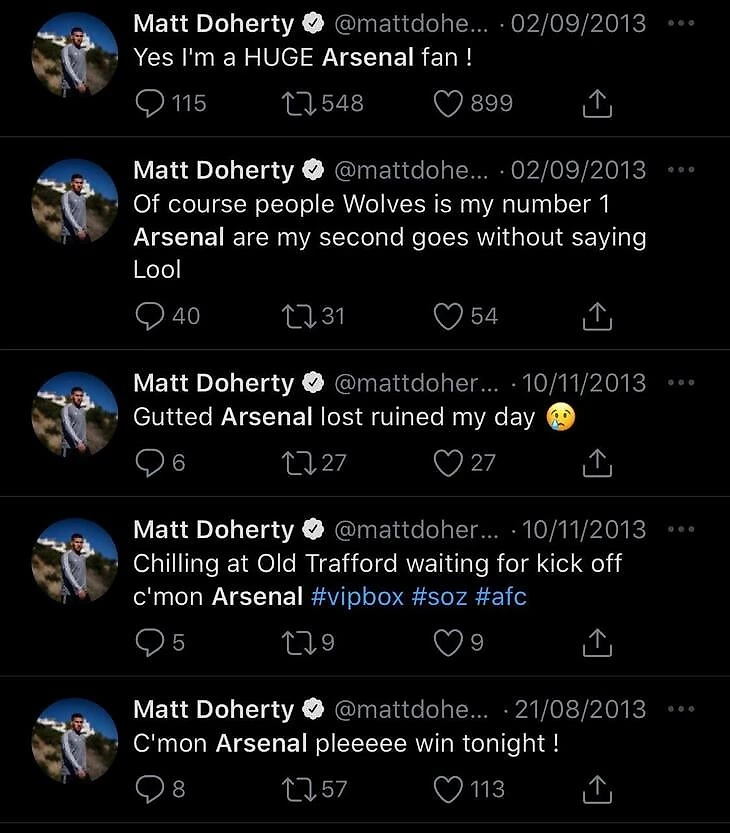Like the "HUGE Arsenal fan" tweet
The height and width of the screenshot is (833, 730).
pyautogui.click(x=450, y=103)
